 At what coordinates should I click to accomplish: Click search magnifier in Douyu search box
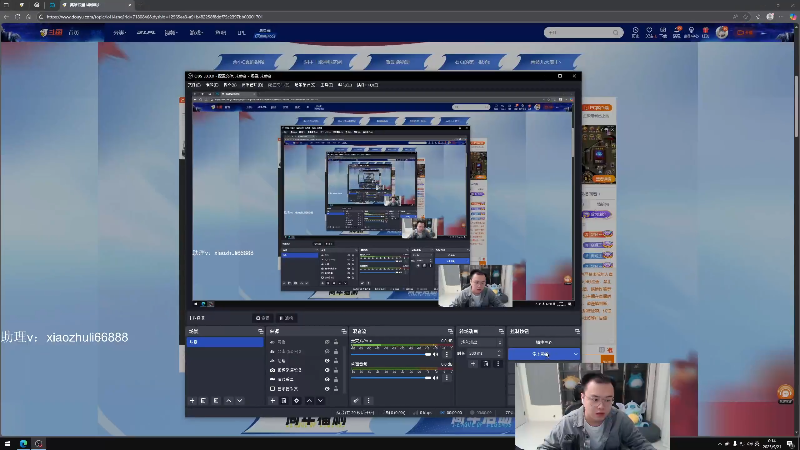pos(616,33)
